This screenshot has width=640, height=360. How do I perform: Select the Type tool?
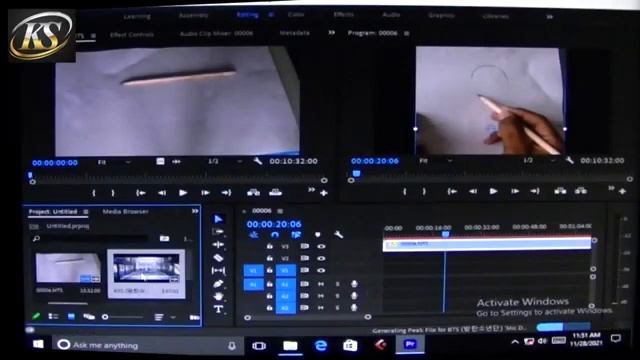218,309
